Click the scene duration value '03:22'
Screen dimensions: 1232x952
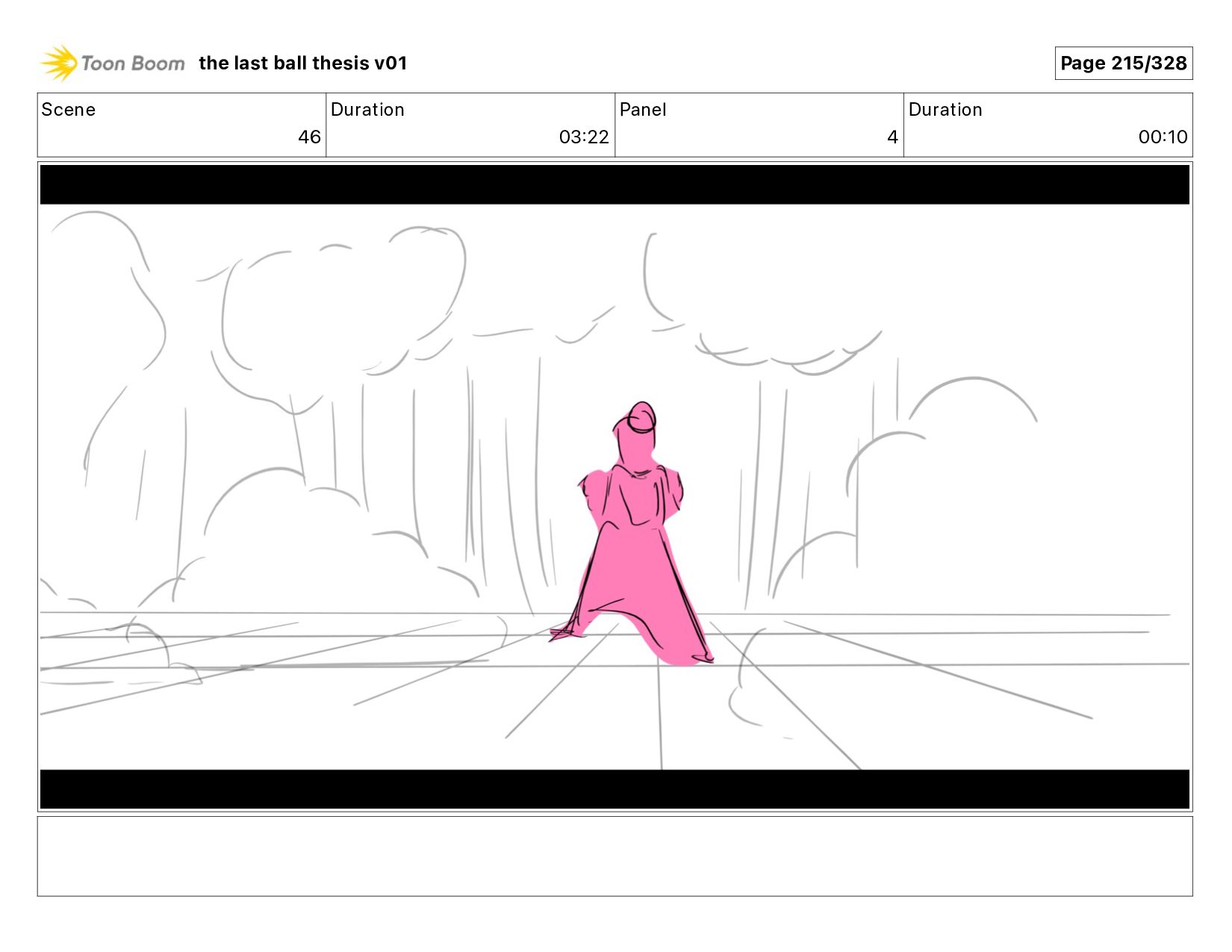coord(584,137)
